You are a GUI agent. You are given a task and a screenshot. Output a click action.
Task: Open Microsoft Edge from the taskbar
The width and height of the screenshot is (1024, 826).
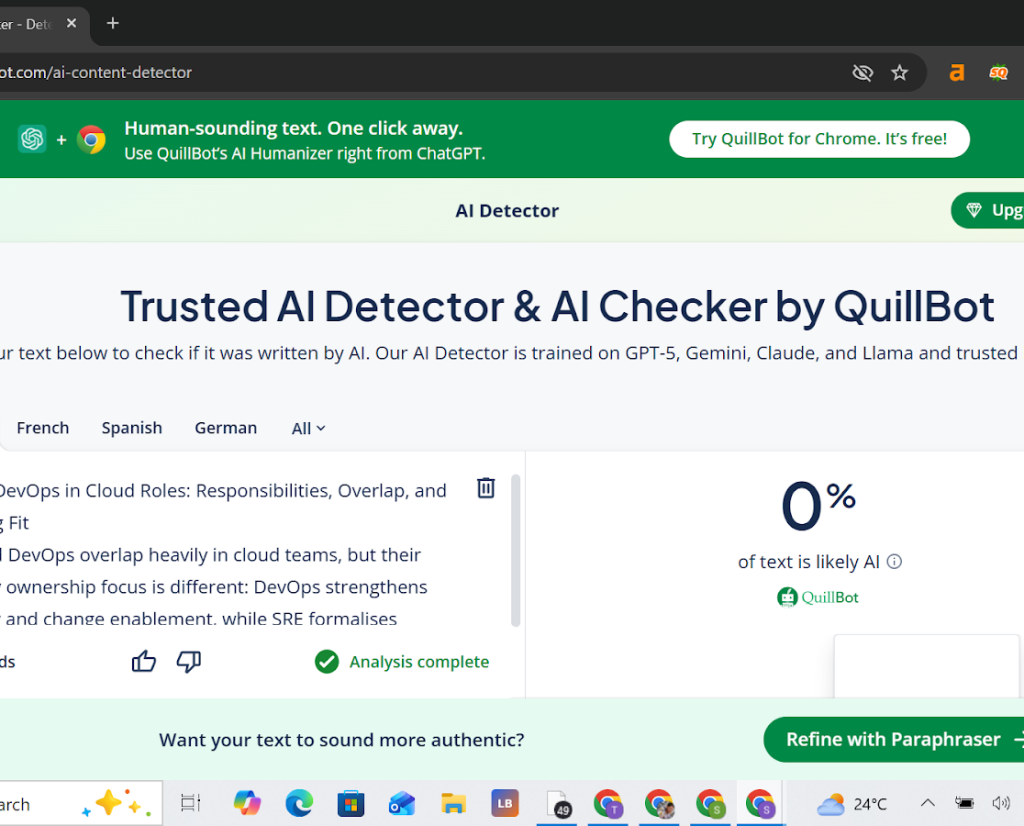point(299,803)
